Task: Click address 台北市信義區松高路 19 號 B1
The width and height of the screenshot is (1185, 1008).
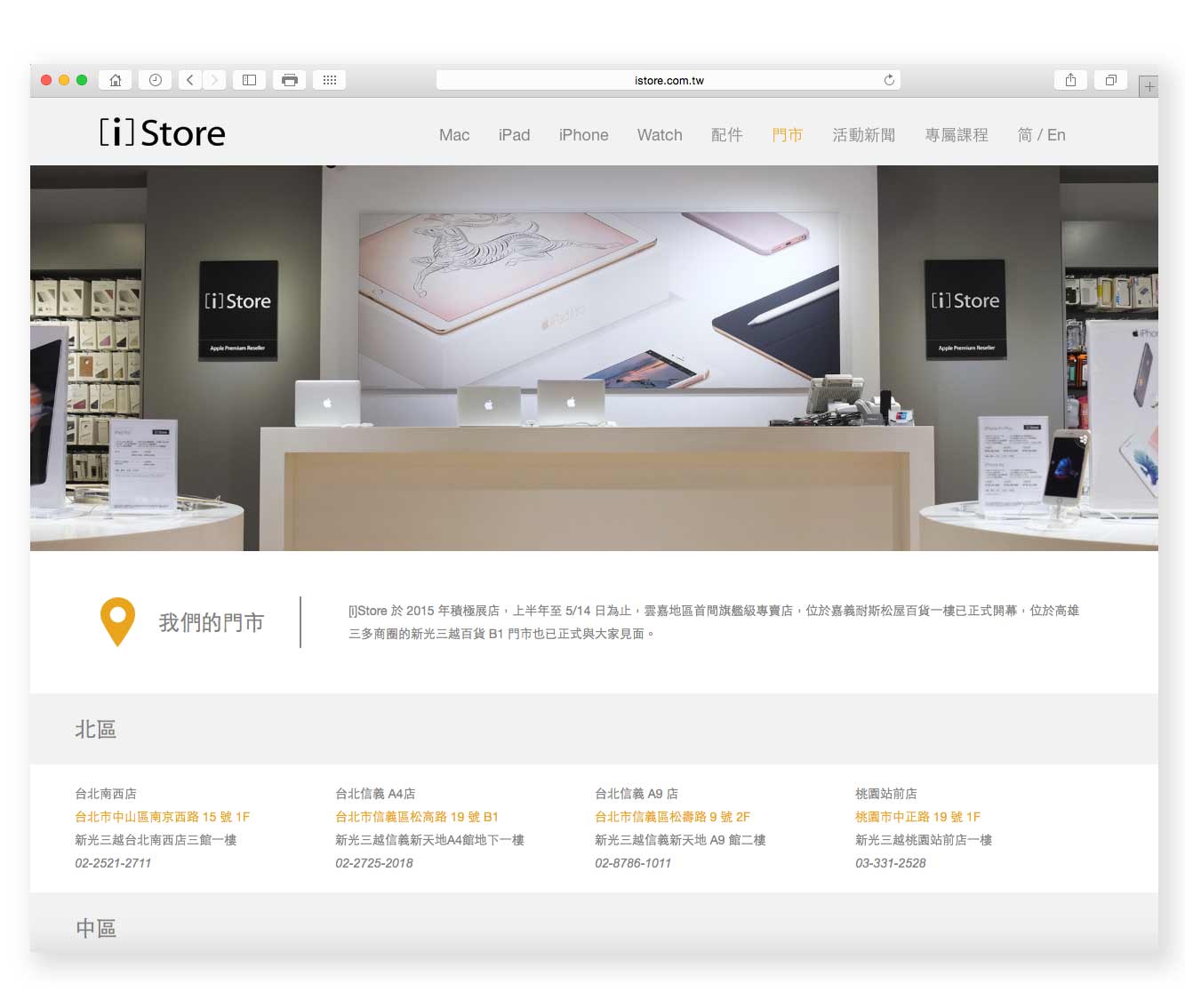Action: pos(417,816)
